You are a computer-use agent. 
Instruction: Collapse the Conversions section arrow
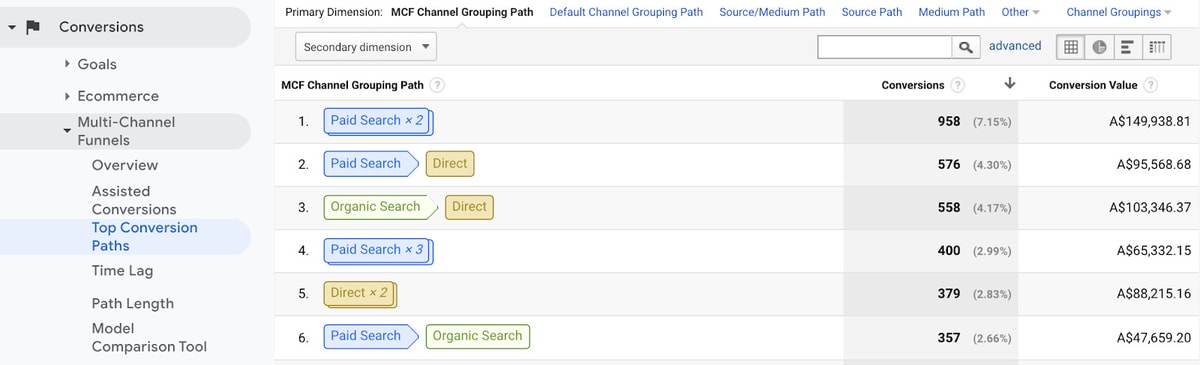(x=11, y=27)
